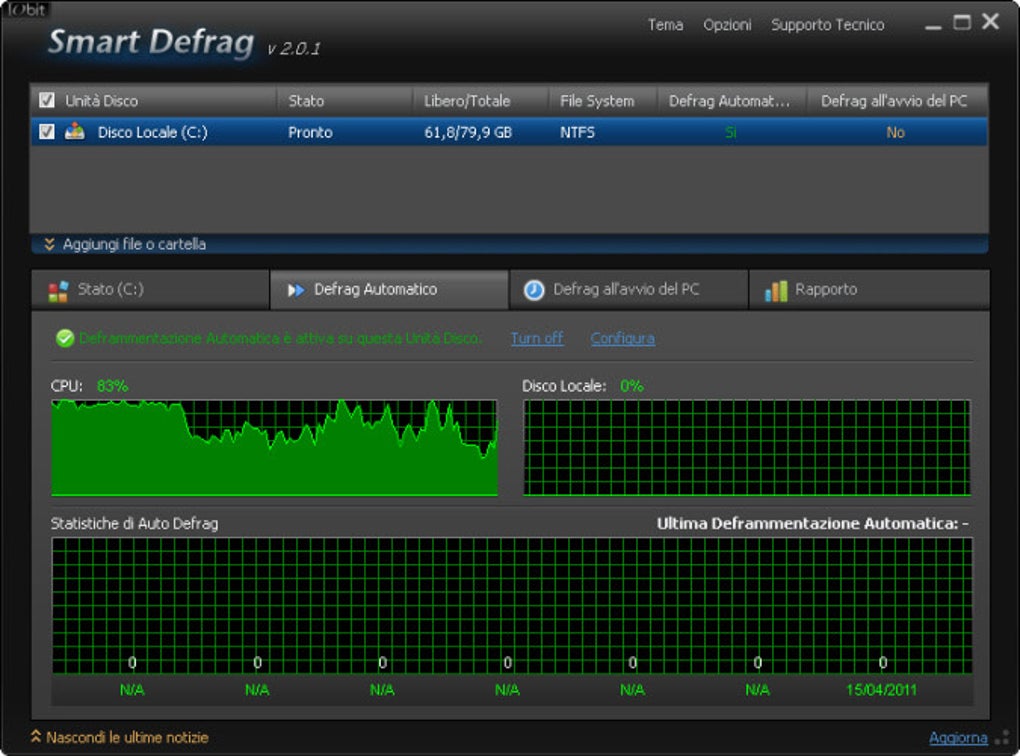Click the Defrag Automatico play arrows icon
This screenshot has width=1020, height=756.
(x=296, y=290)
